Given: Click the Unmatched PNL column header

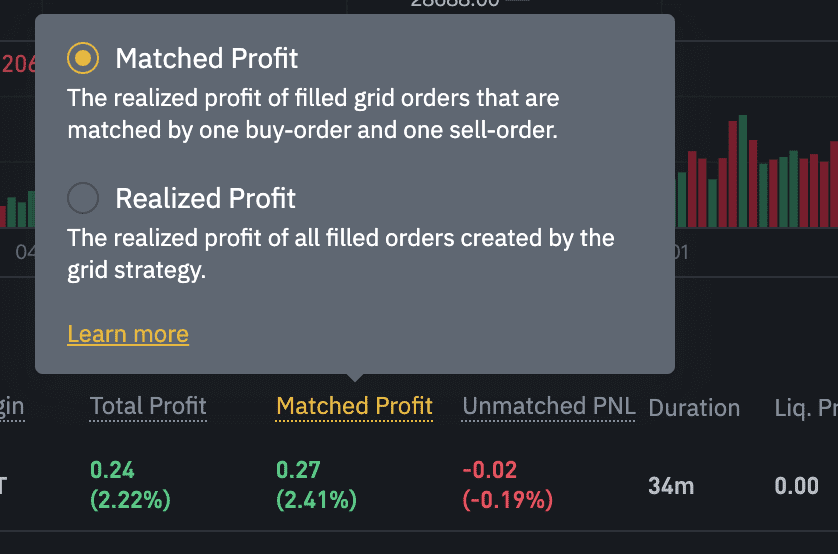Looking at the screenshot, I should coord(548,406).
